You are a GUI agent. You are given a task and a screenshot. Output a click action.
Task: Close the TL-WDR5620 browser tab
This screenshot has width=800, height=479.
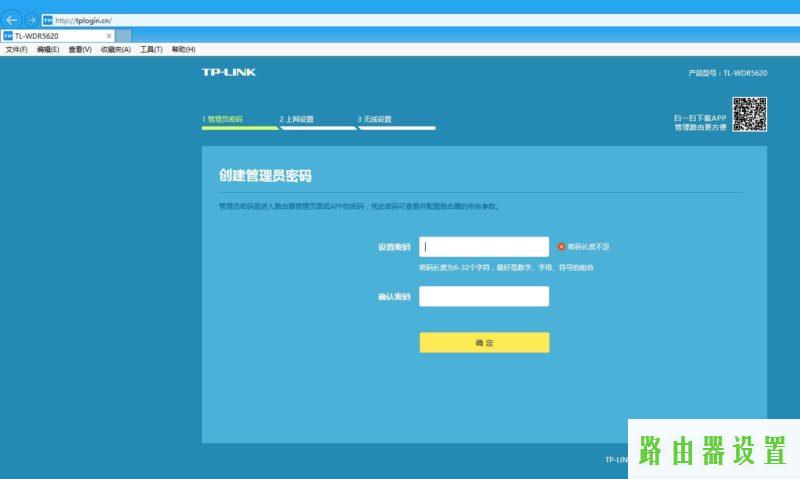[109, 36]
